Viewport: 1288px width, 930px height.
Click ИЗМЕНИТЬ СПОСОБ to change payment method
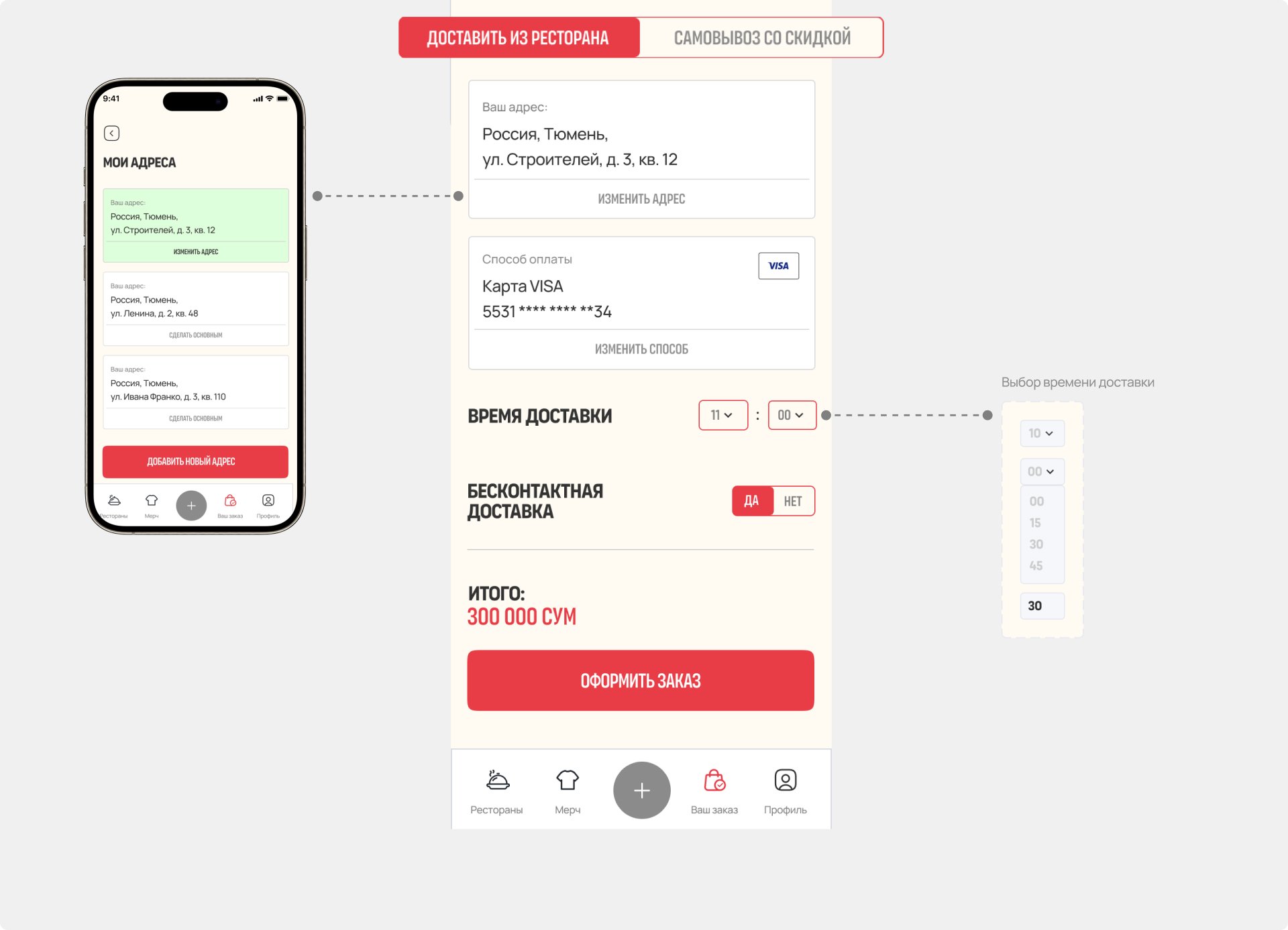(640, 348)
